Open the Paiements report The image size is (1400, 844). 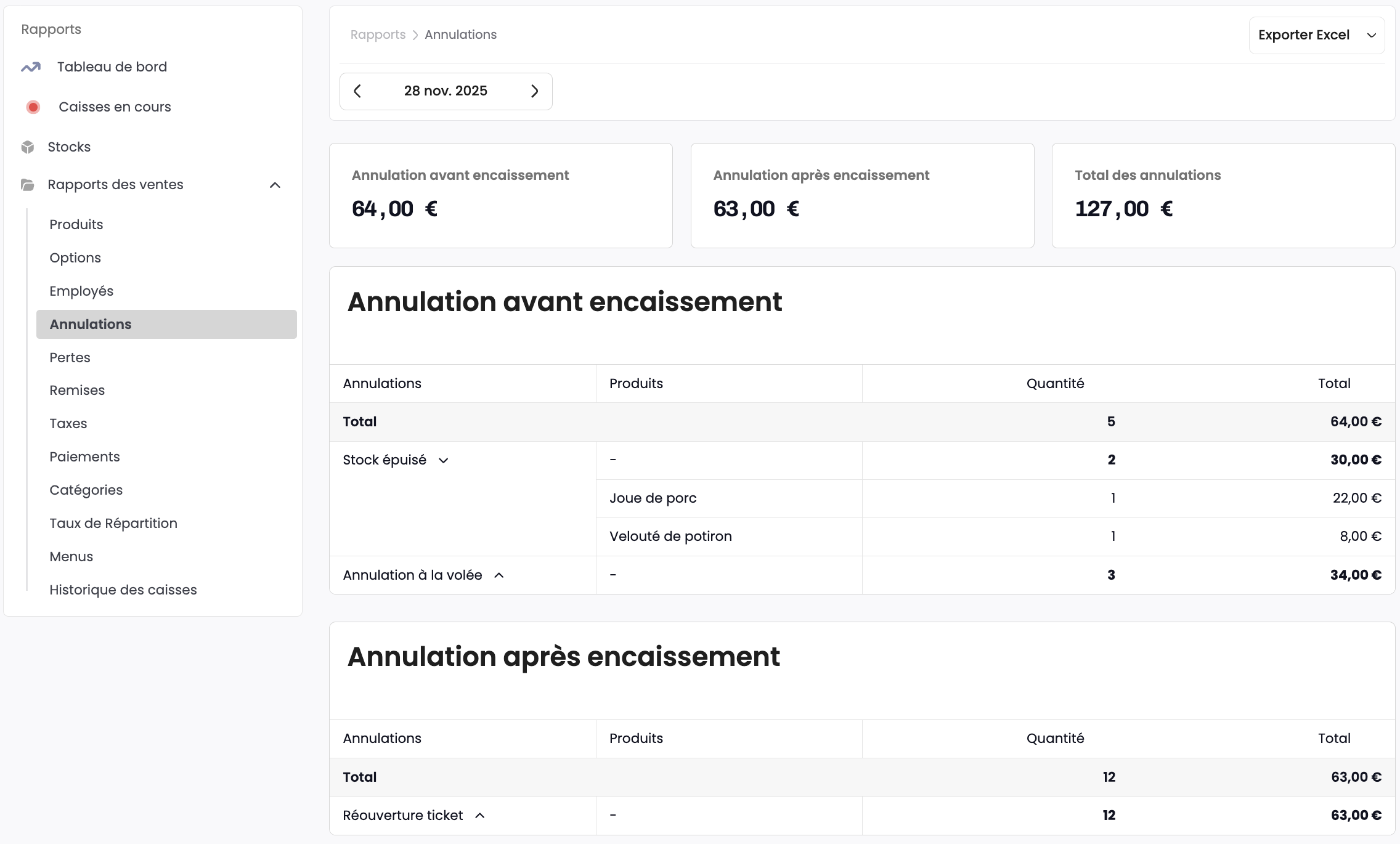click(x=84, y=456)
